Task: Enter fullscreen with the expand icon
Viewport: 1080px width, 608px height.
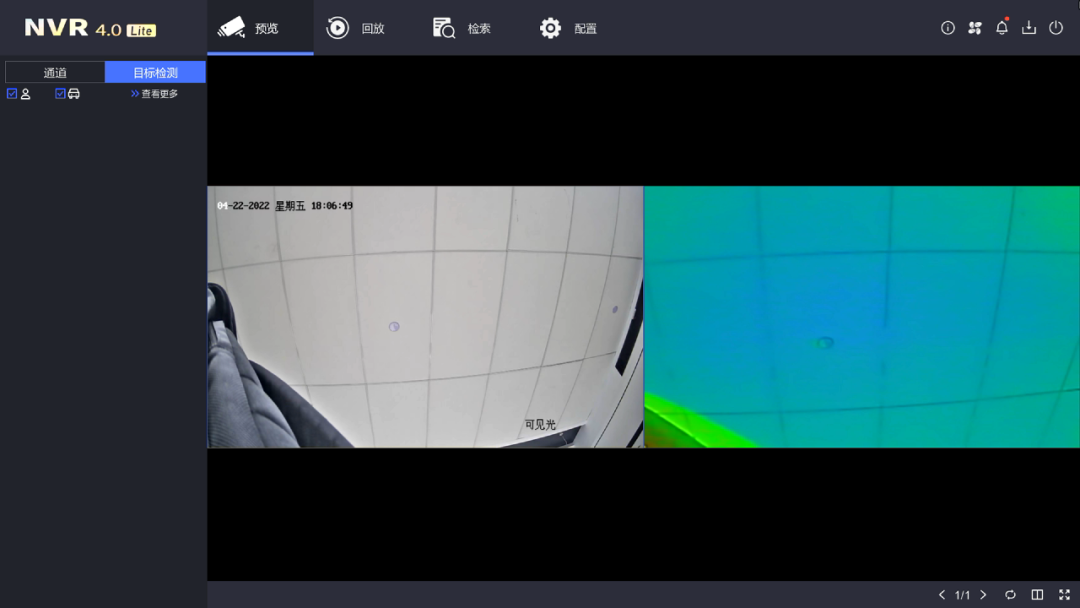Action: [1062, 594]
